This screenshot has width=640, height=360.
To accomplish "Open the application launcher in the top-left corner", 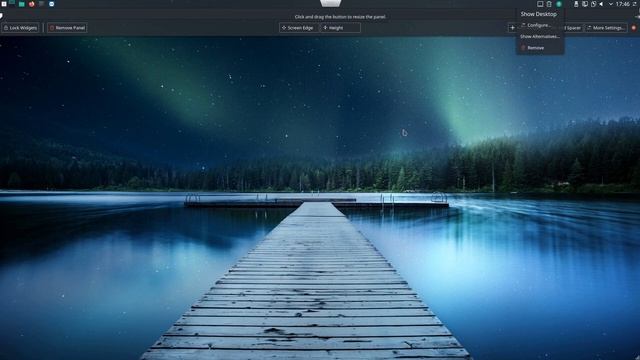I will point(4,4).
